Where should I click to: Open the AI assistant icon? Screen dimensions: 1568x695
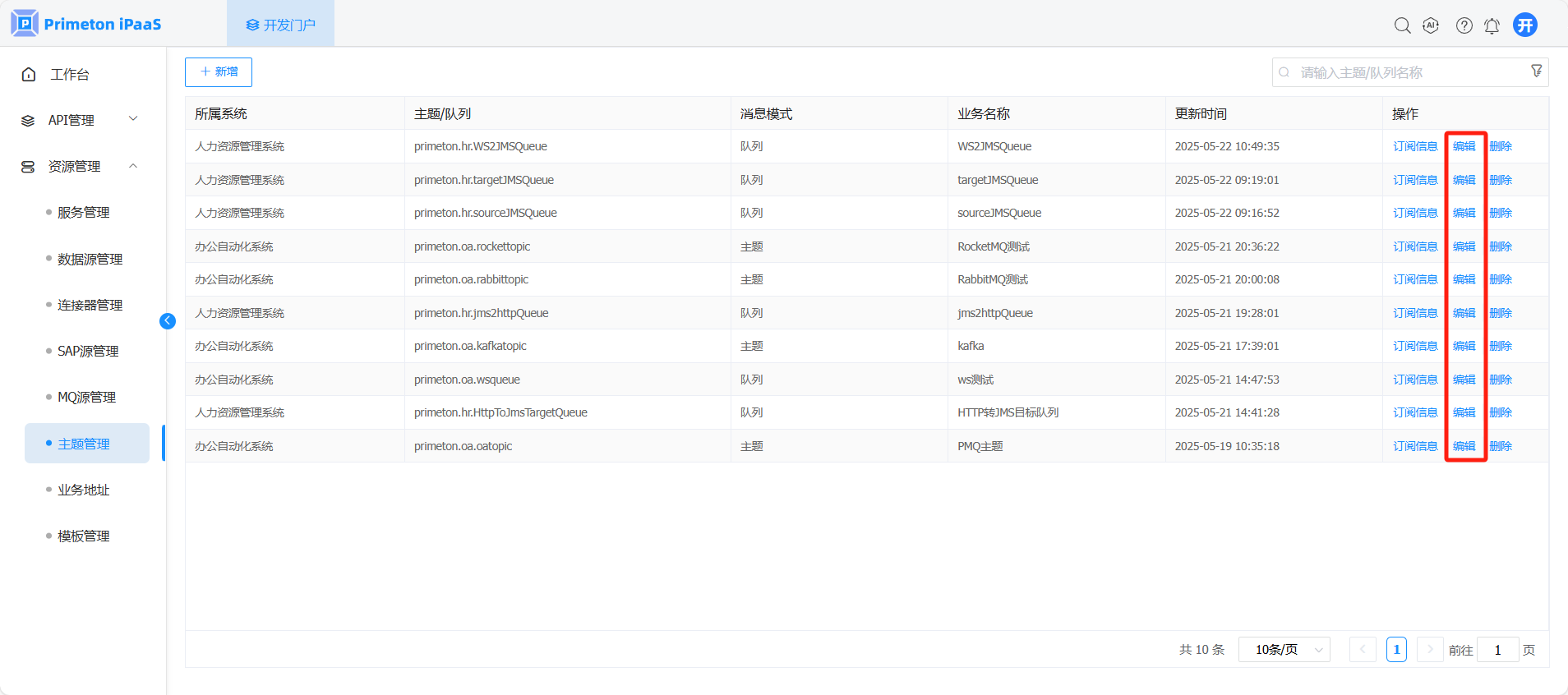pos(1431,25)
